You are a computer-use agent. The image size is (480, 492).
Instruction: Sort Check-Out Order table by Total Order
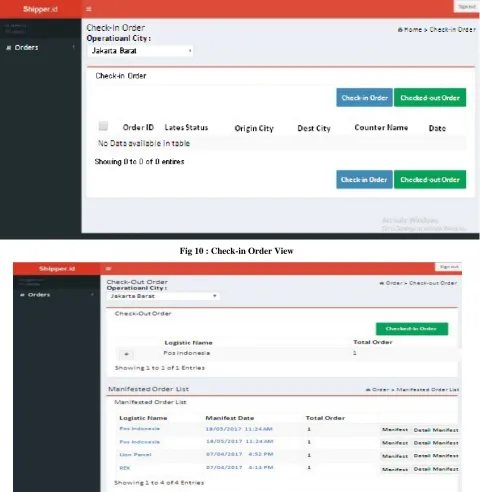(x=373, y=342)
